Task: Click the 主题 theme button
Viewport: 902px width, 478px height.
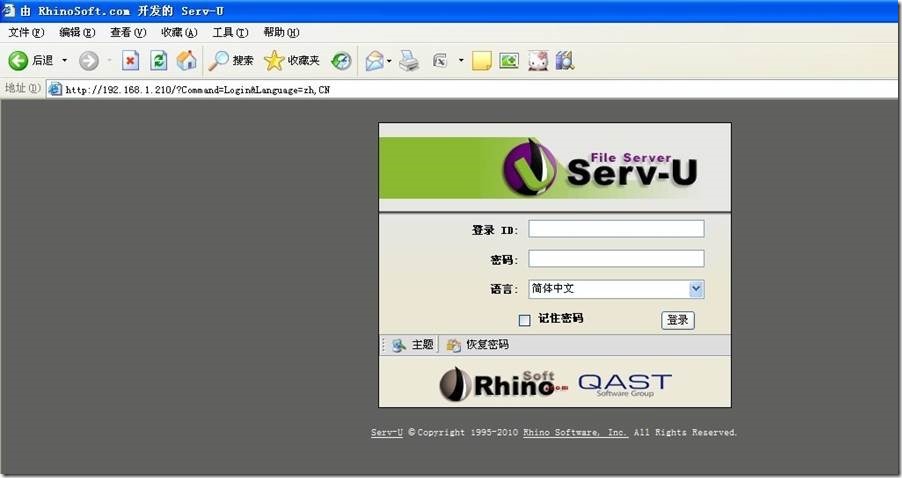Action: tap(412, 345)
